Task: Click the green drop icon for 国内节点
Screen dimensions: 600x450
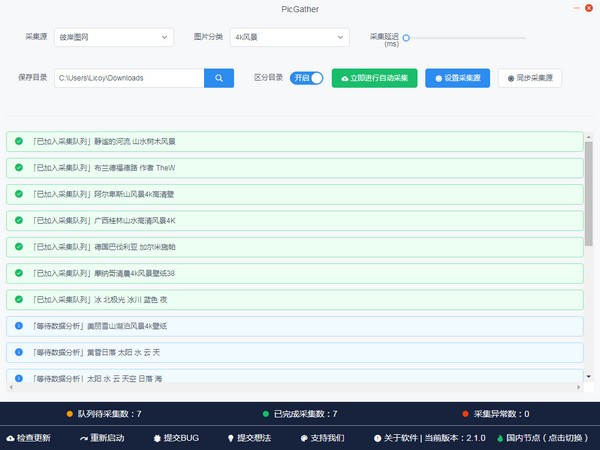Action: (500, 439)
